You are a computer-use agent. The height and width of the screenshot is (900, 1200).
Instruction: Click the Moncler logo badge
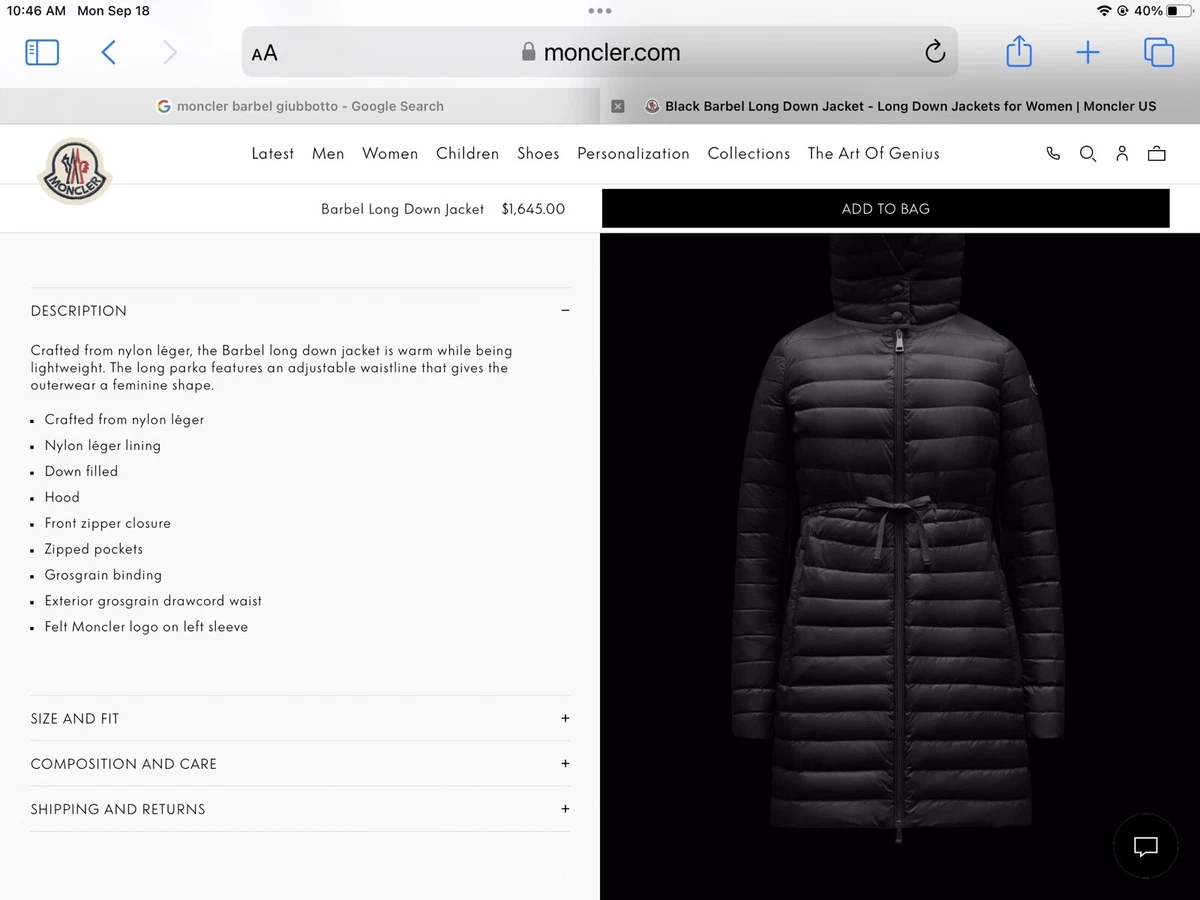click(74, 170)
